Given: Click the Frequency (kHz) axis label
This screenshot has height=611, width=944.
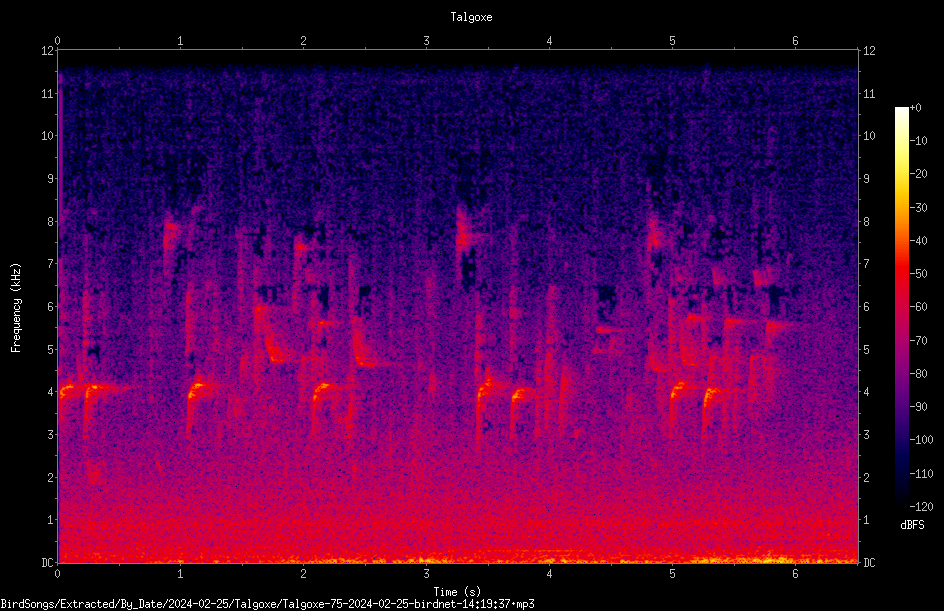Looking at the screenshot, I should (16, 308).
